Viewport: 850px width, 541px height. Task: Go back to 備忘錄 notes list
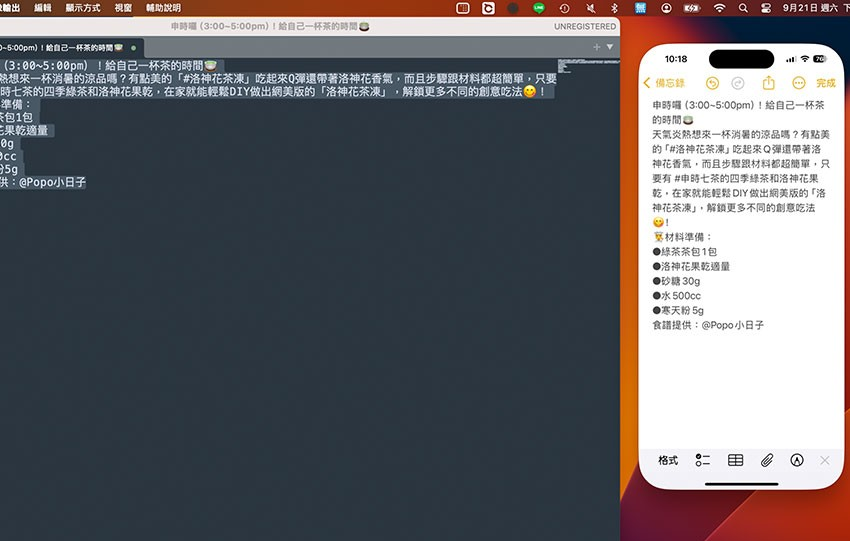(x=664, y=83)
